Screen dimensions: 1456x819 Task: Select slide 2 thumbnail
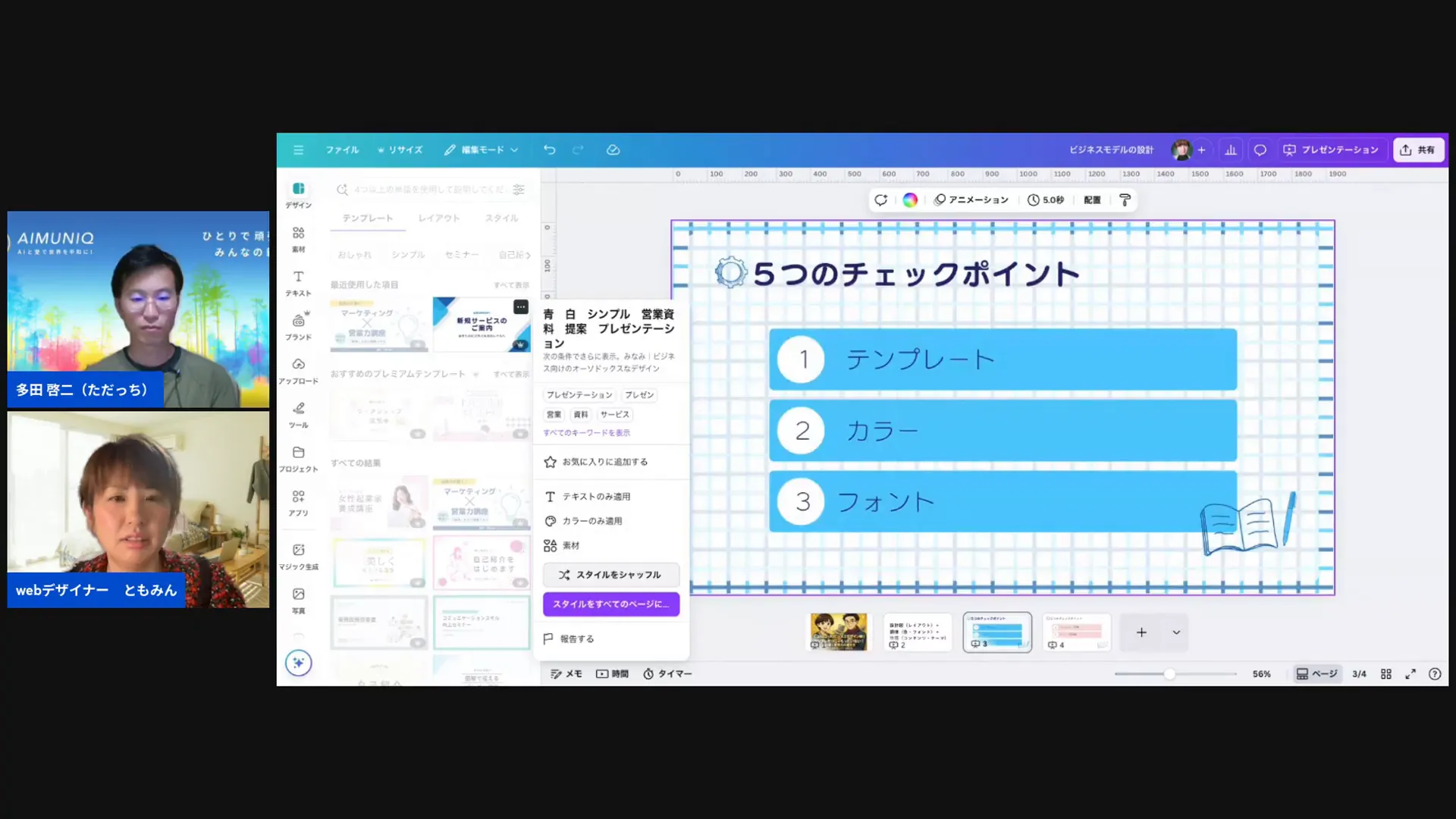pos(918,632)
